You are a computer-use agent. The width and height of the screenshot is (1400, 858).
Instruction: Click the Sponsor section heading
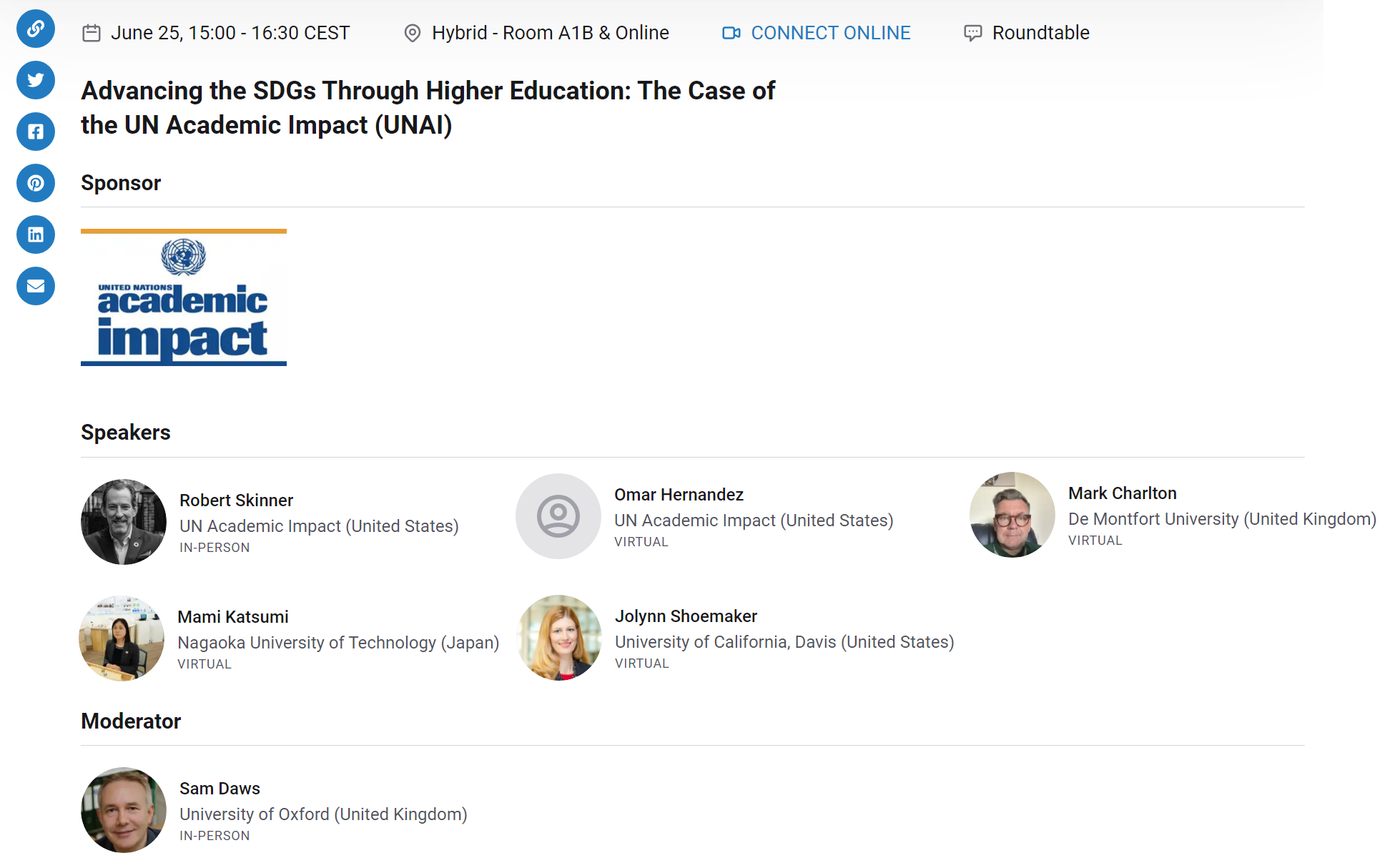(121, 183)
